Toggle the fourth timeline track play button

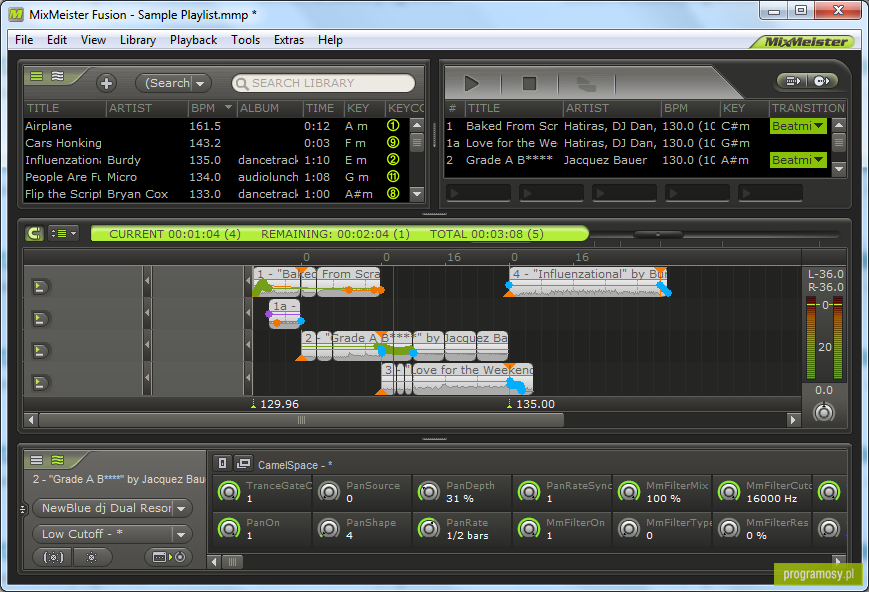40,382
